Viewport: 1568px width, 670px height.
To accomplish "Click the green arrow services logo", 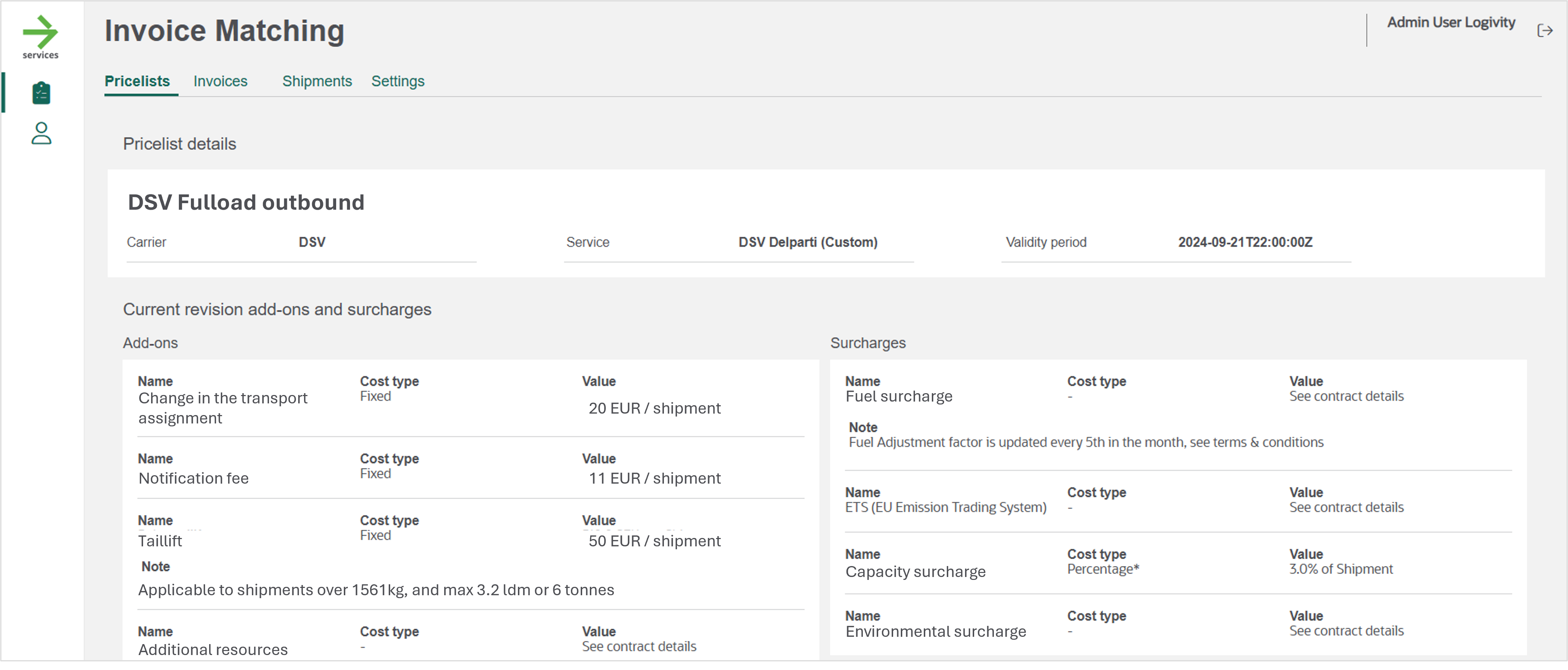I will [x=40, y=37].
